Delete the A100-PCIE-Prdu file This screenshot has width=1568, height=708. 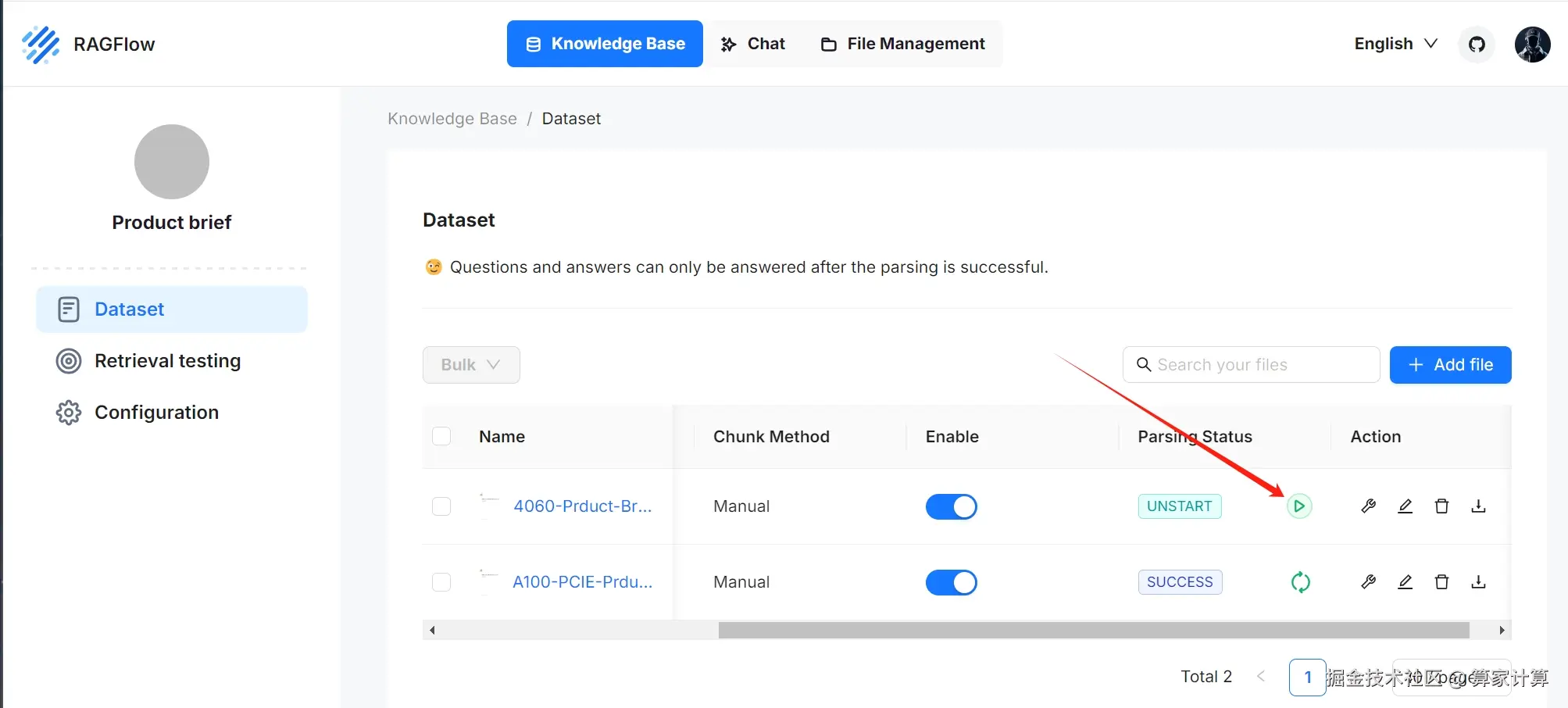tap(1441, 582)
